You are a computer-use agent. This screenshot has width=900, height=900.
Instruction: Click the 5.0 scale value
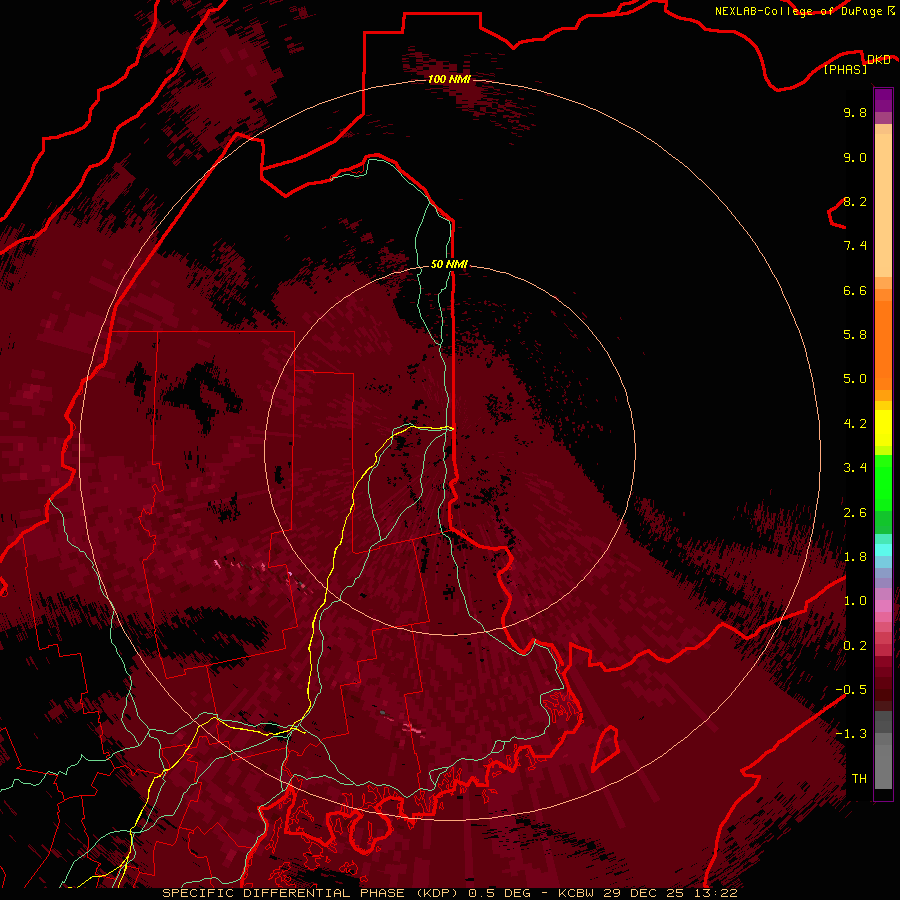(855, 379)
